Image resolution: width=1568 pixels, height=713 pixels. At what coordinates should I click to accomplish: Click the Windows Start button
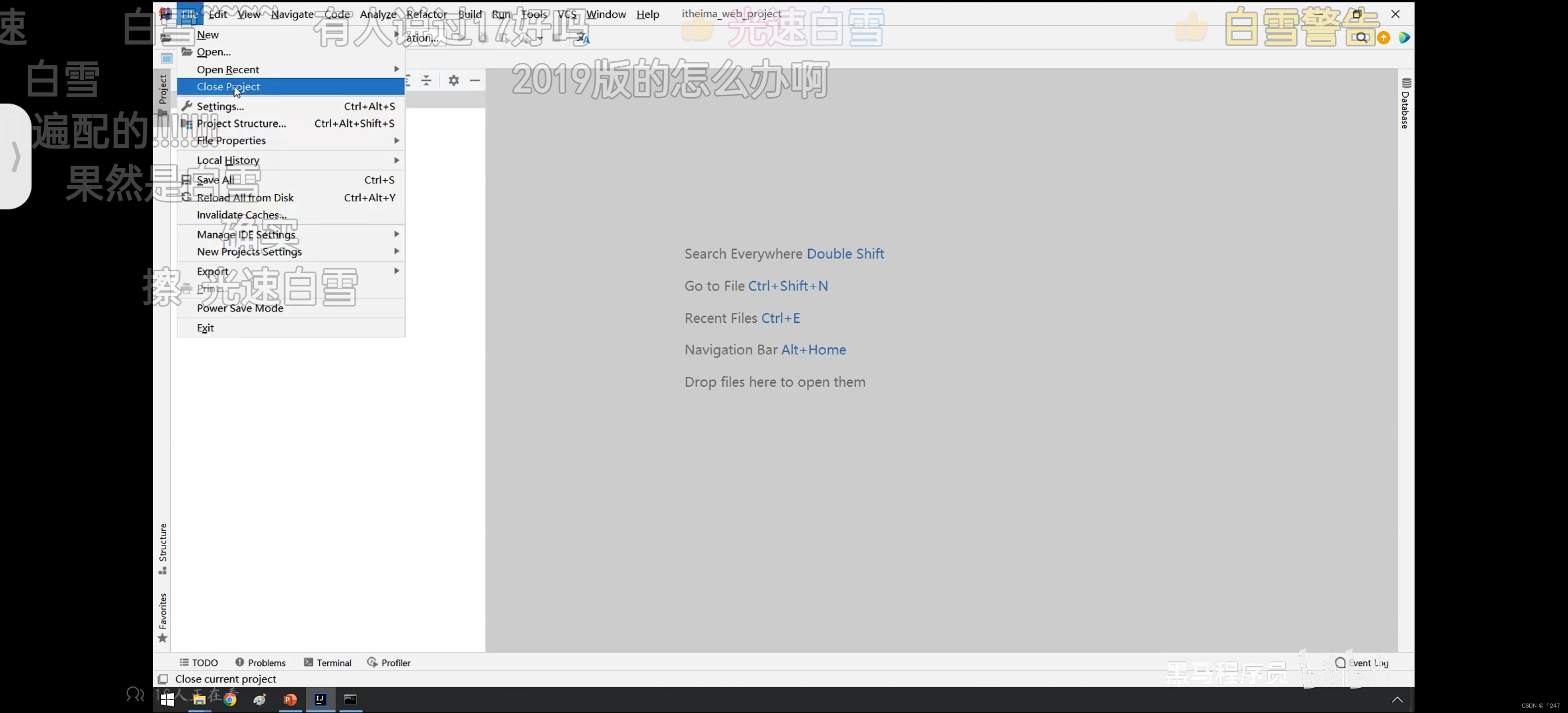pyautogui.click(x=167, y=700)
